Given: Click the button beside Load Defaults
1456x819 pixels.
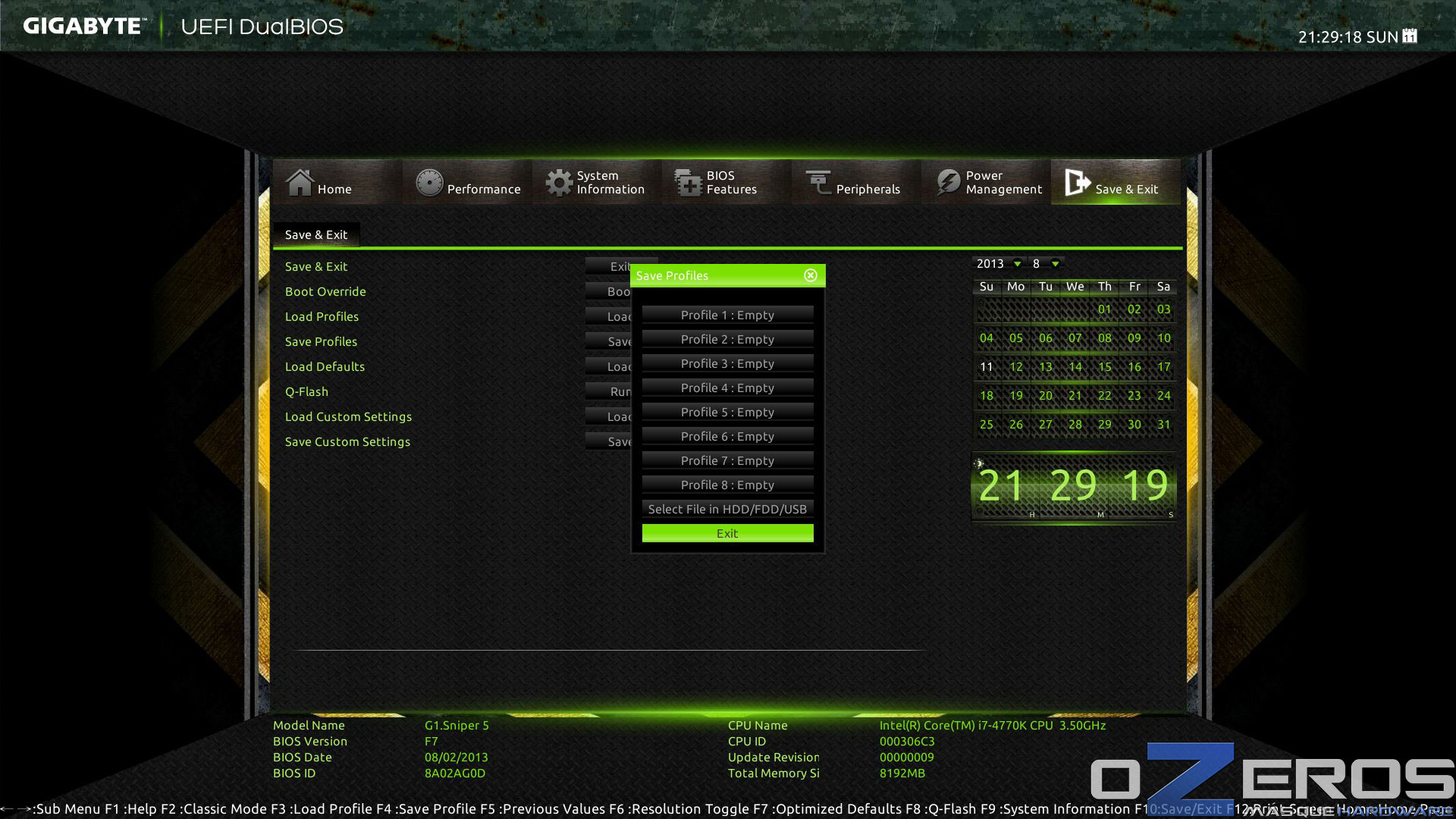Looking at the screenshot, I should tap(608, 366).
